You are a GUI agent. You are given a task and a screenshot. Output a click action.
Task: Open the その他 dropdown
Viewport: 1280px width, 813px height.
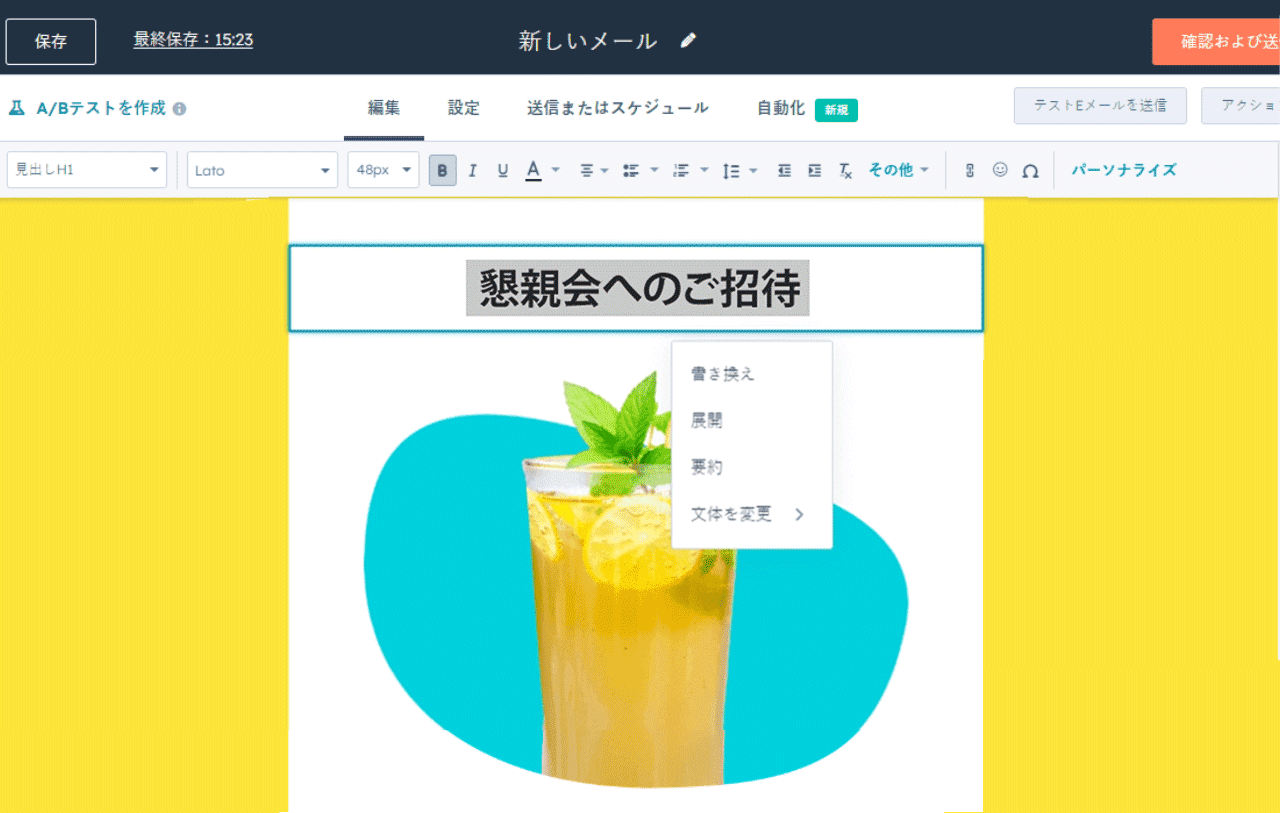pos(899,170)
